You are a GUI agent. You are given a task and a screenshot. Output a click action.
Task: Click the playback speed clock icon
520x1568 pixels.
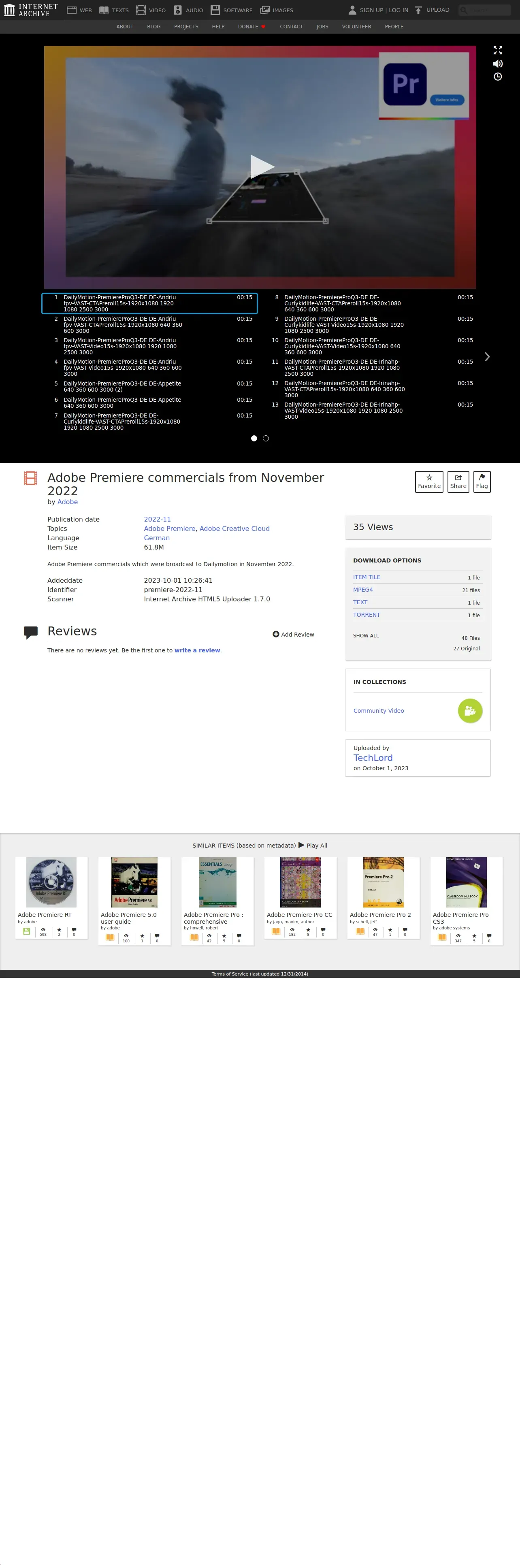tap(497, 77)
